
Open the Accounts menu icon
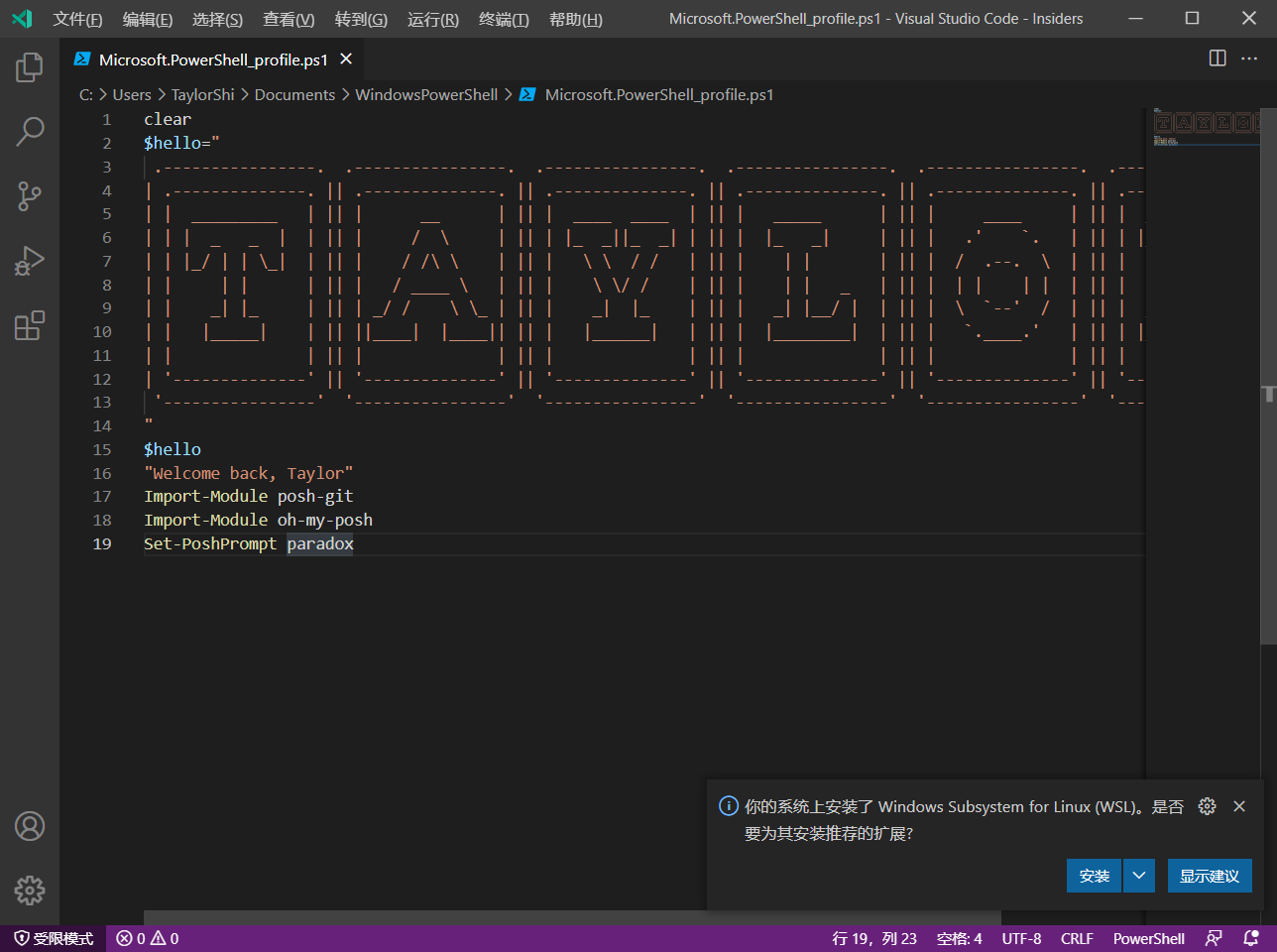(30, 826)
